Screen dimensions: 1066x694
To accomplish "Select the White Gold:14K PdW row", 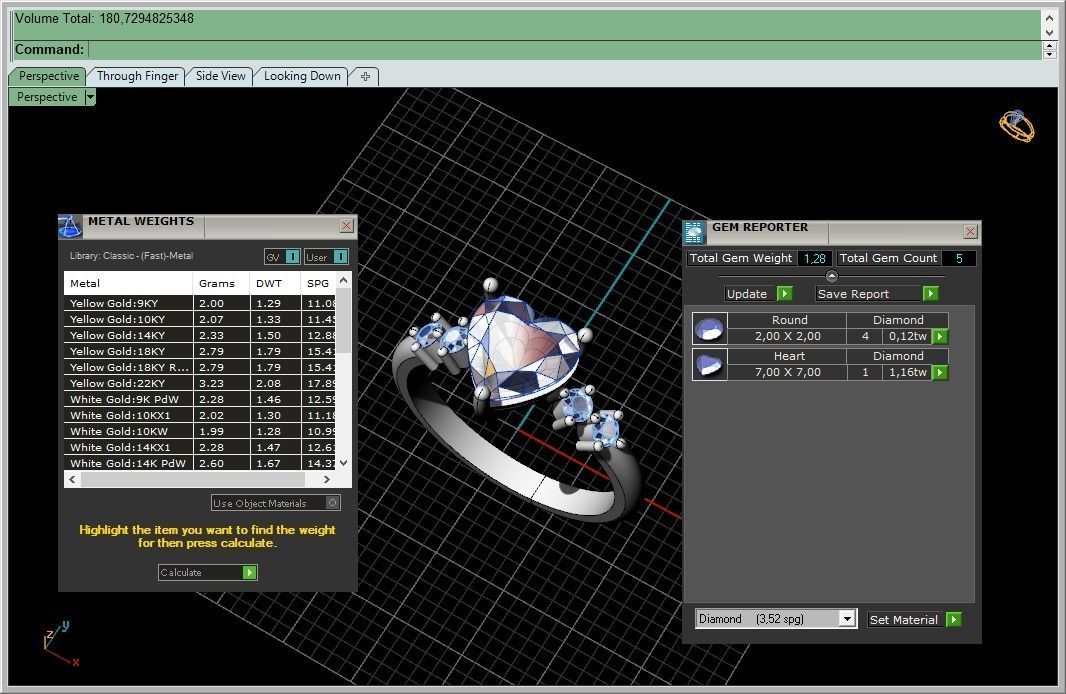I will pos(200,463).
